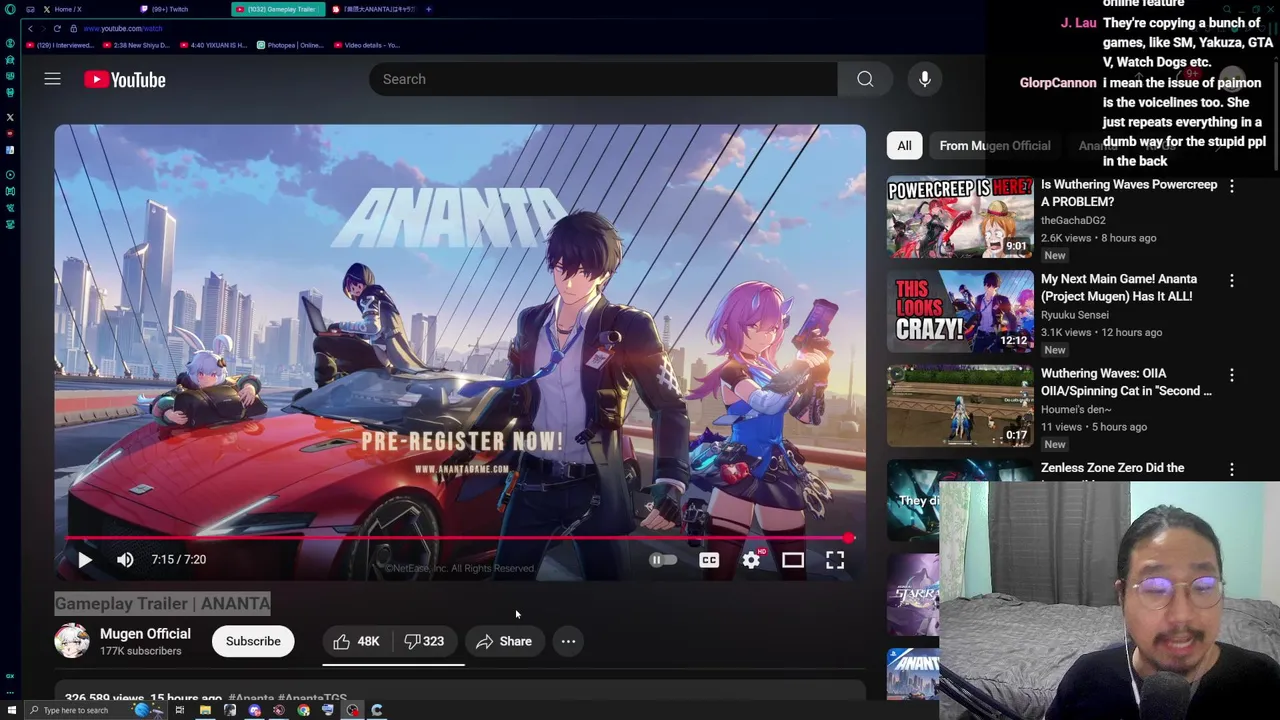Open the video settings gear

pyautogui.click(x=751, y=560)
